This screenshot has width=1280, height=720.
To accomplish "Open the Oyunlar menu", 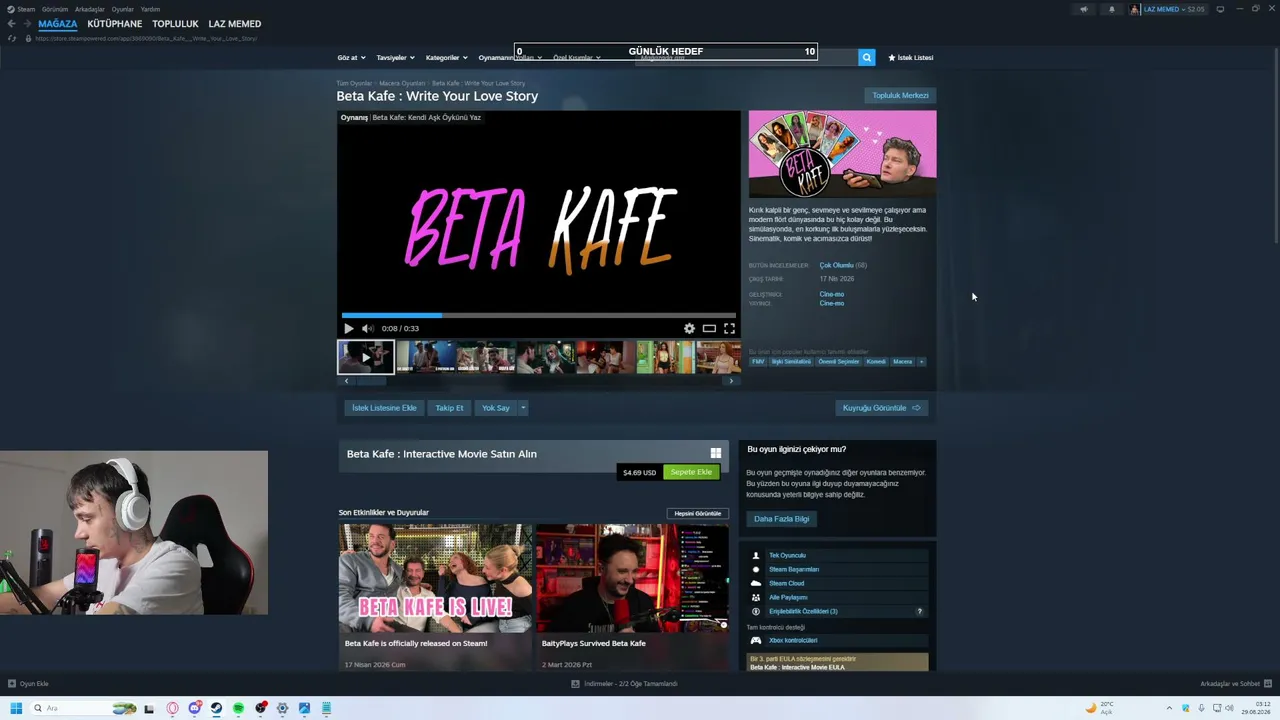I will (x=123, y=9).
